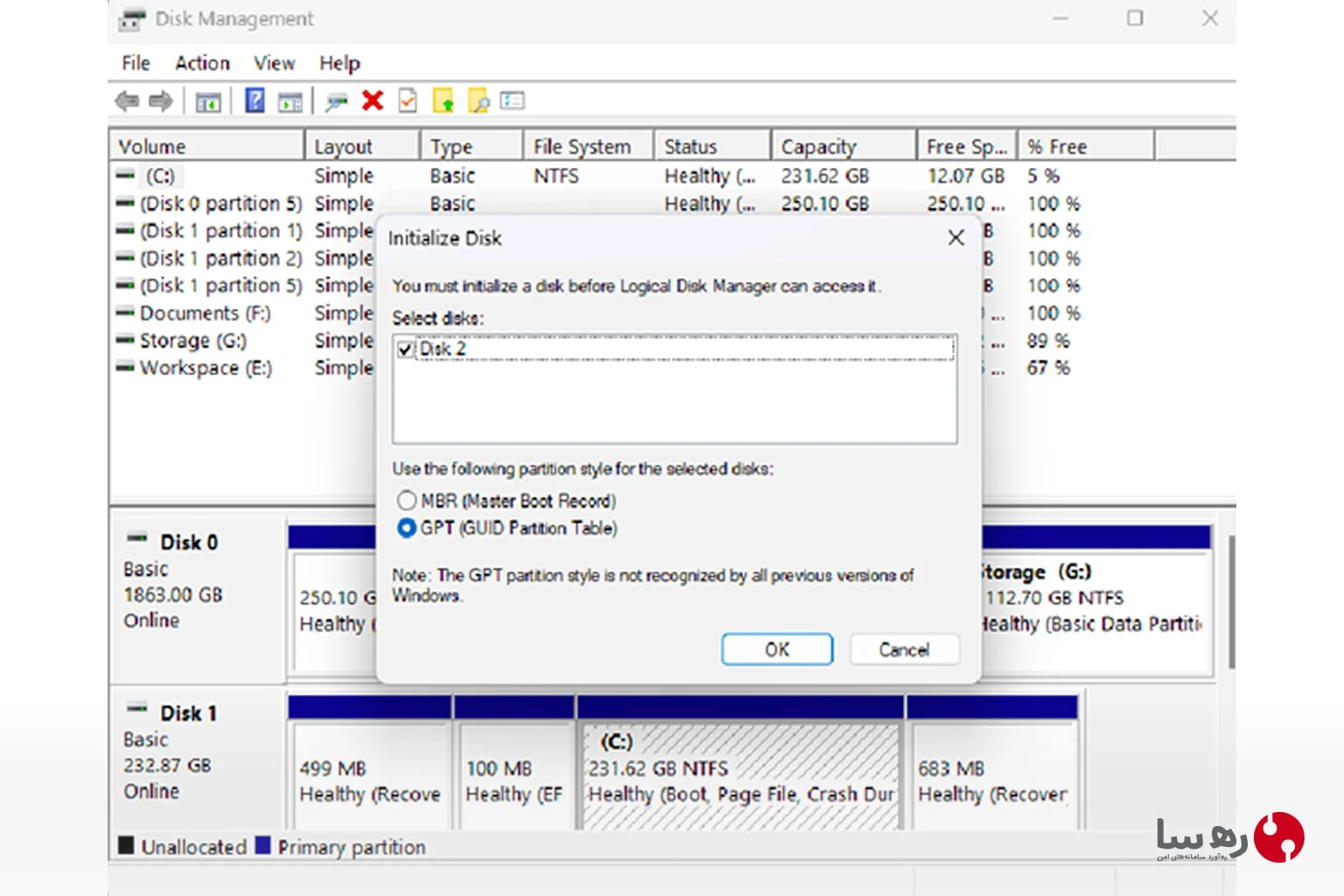This screenshot has height=896, width=1344.
Task: Confirm with the OK button
Action: pyautogui.click(x=777, y=649)
